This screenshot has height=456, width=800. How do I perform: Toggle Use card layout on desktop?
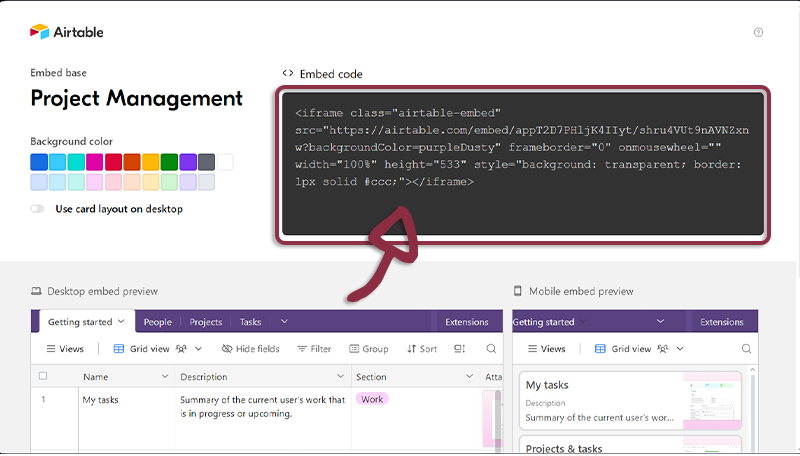38,209
